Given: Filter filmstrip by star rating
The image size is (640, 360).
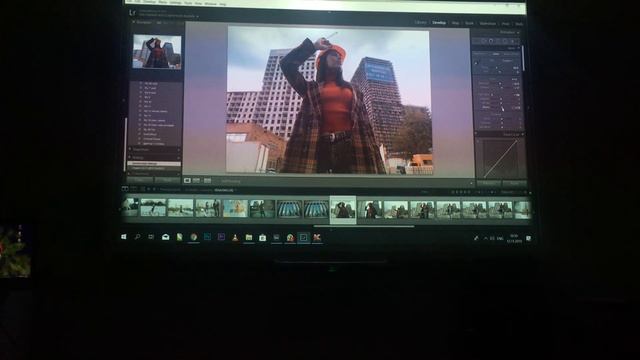Looking at the screenshot, I should tap(461, 191).
